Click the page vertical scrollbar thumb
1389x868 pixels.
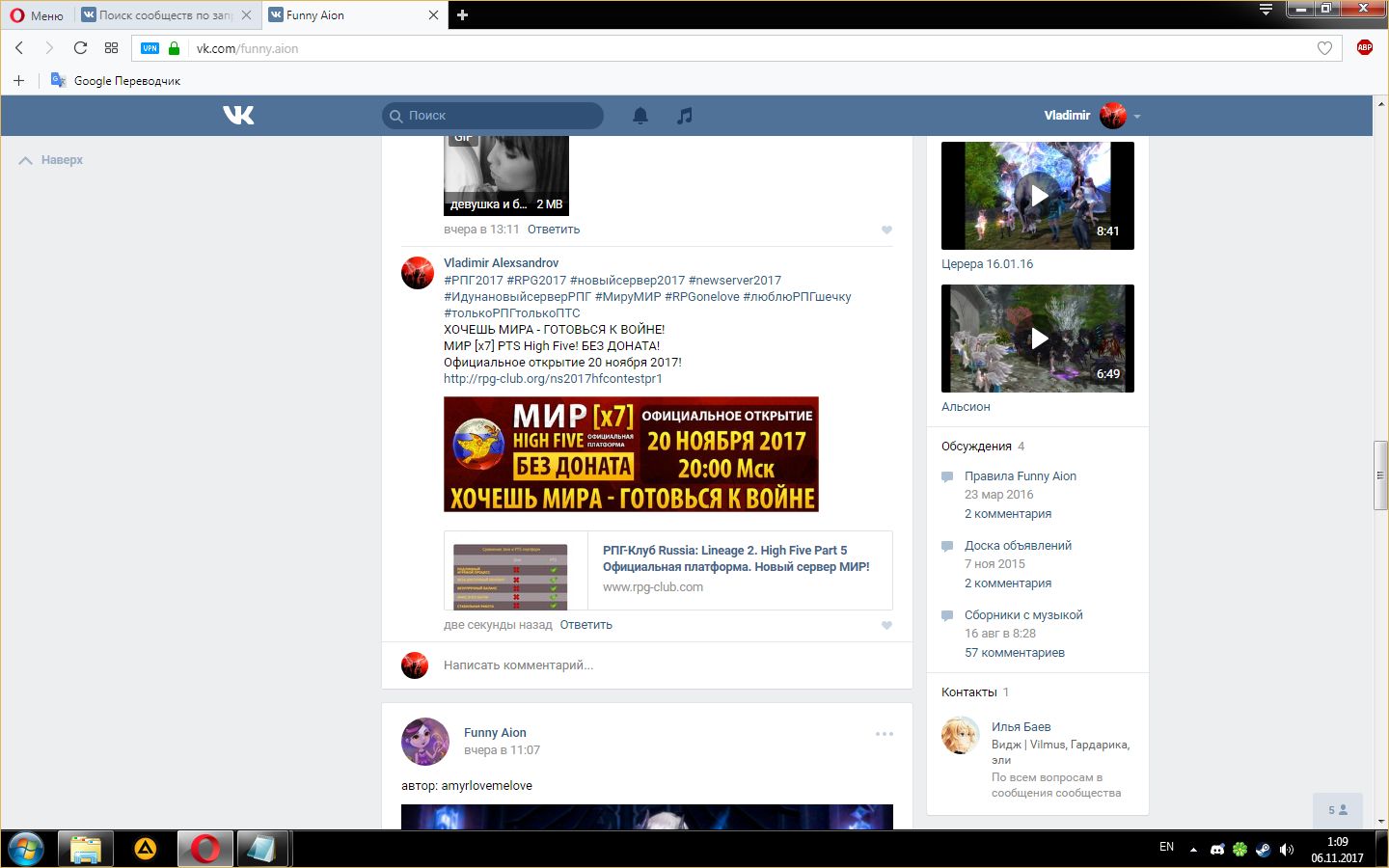point(1380,475)
